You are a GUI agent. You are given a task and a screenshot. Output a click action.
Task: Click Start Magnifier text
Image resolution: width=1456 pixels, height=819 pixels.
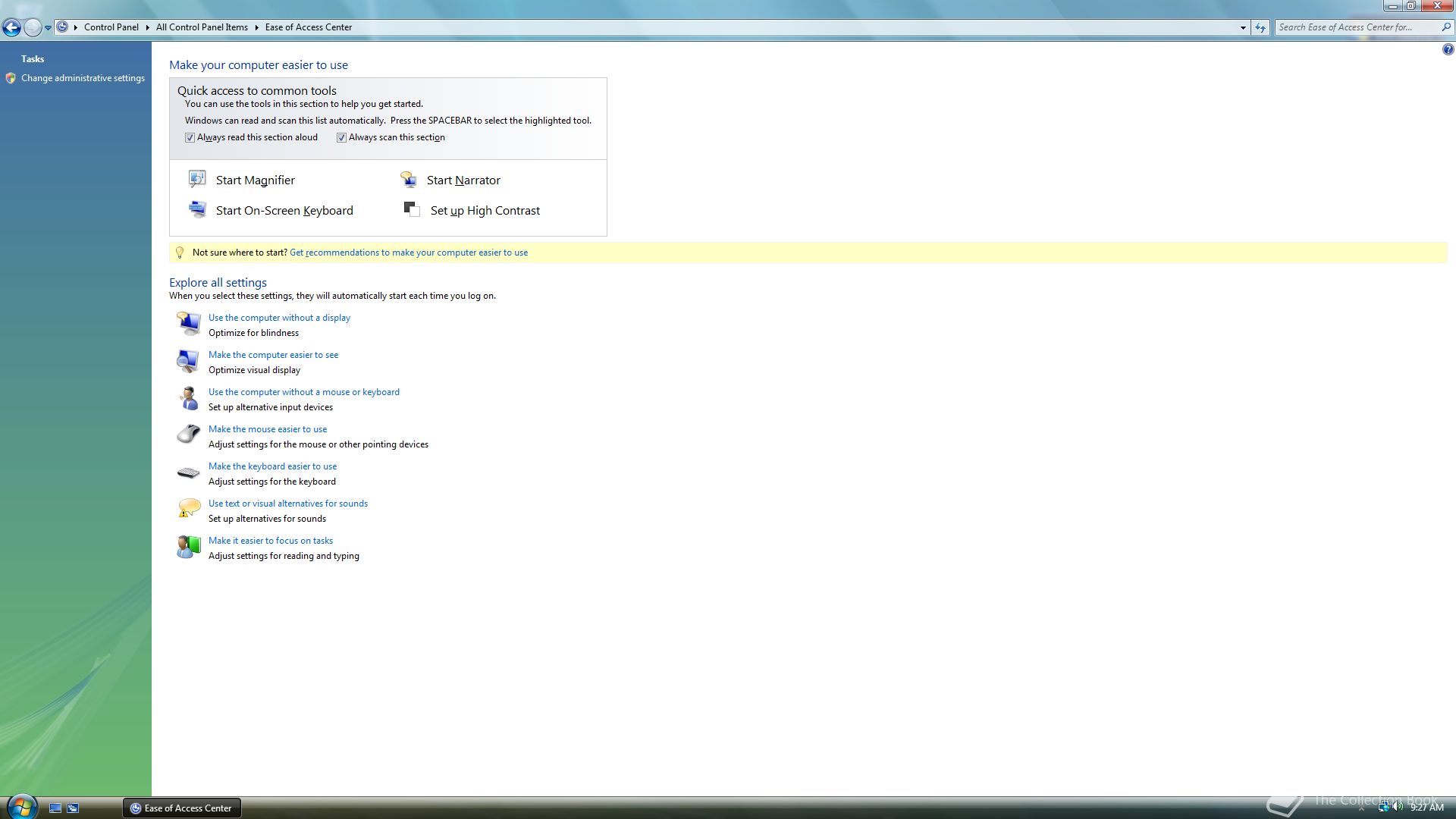pyautogui.click(x=256, y=180)
